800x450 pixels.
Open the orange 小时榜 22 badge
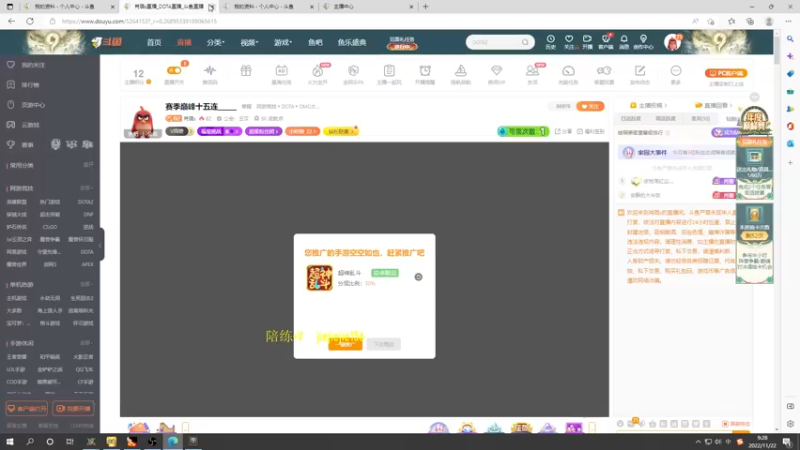coord(302,131)
